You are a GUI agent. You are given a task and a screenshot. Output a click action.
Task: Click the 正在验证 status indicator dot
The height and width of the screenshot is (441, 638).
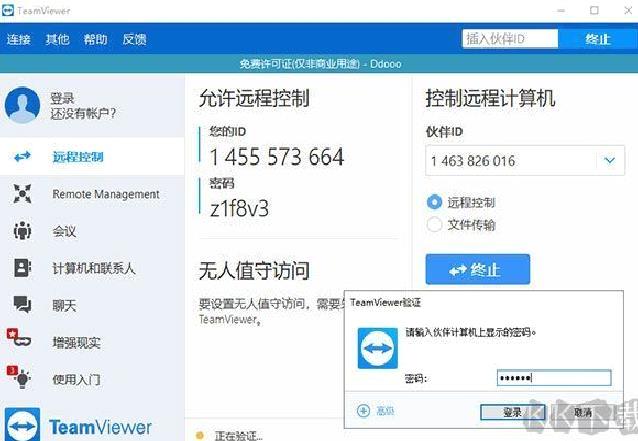(x=199, y=436)
